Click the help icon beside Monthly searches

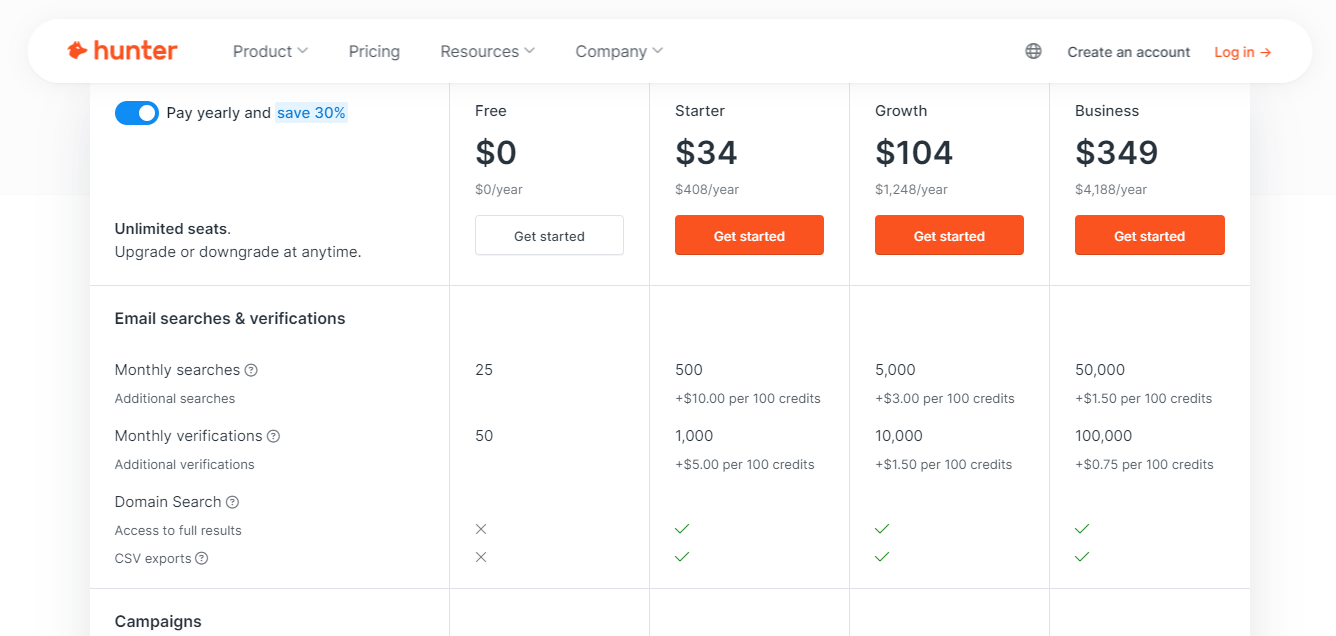tap(249, 369)
